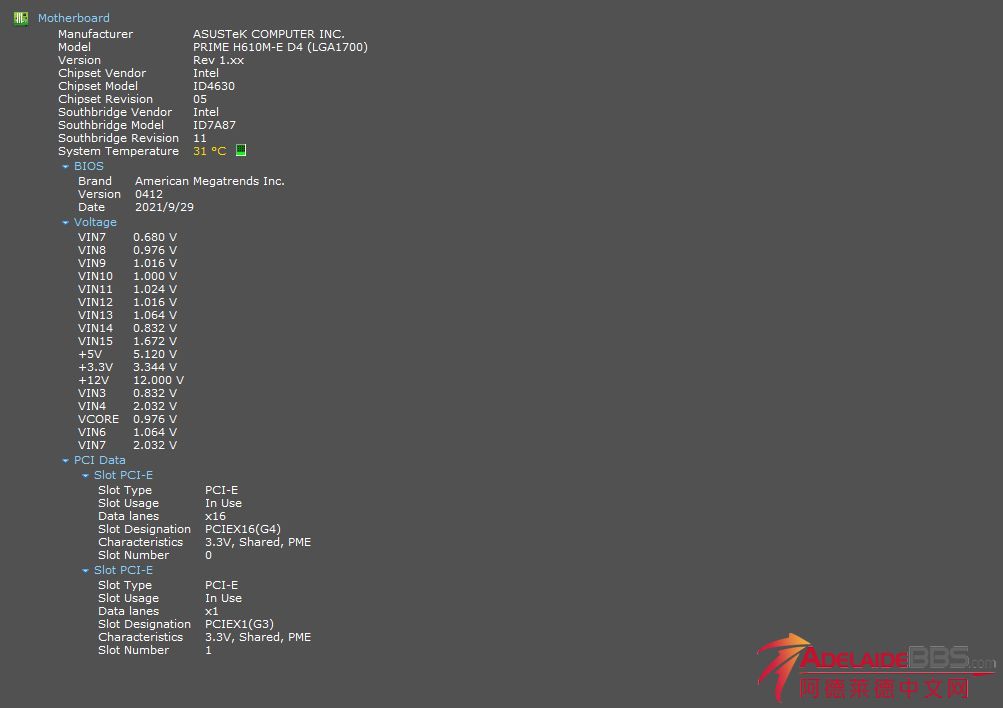Collapse the Slot PCI-E arrow above PCIEX1(G3)
This screenshot has width=1003, height=708.
85,570
